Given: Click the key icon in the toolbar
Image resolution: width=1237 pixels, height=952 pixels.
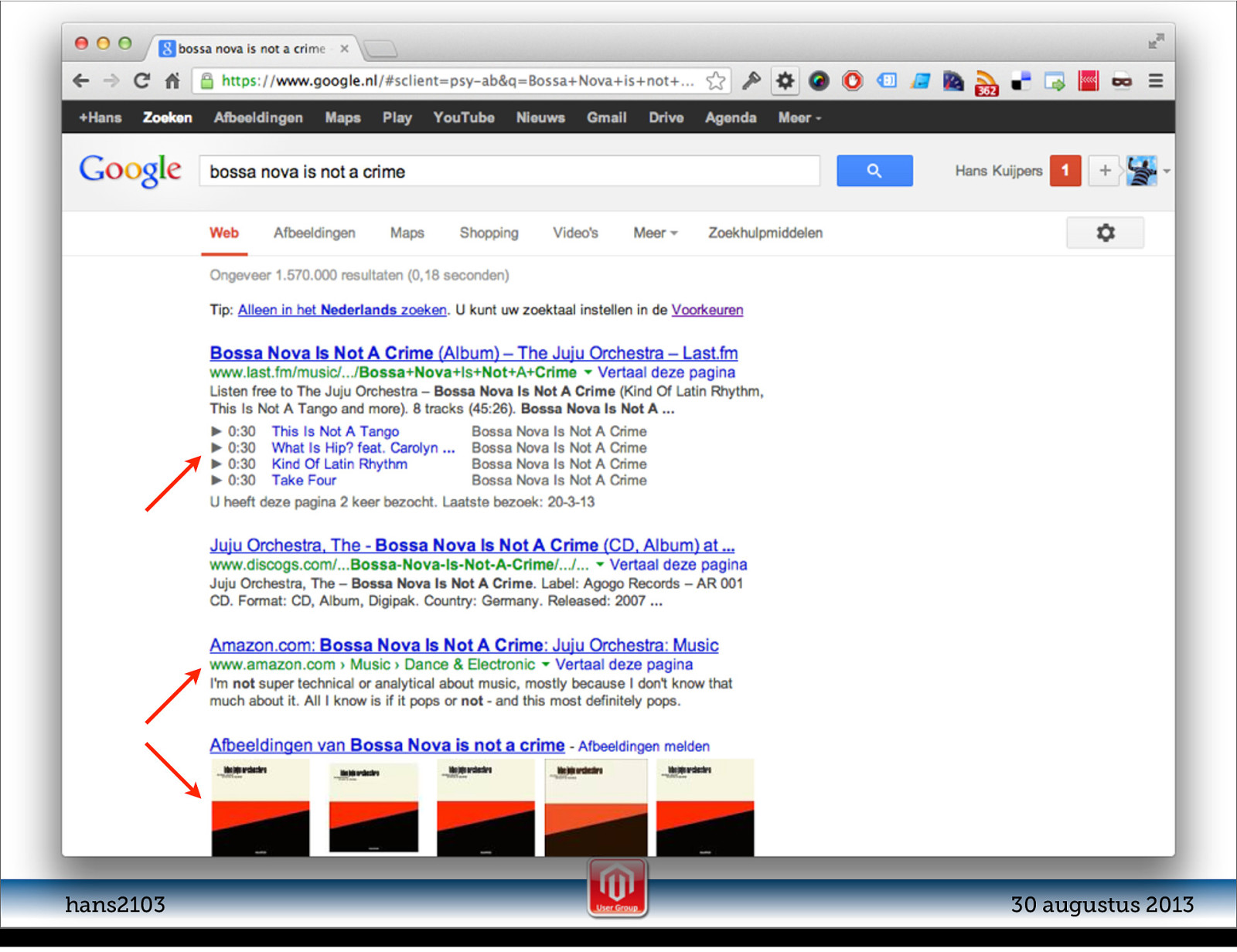Looking at the screenshot, I should pos(751,80).
